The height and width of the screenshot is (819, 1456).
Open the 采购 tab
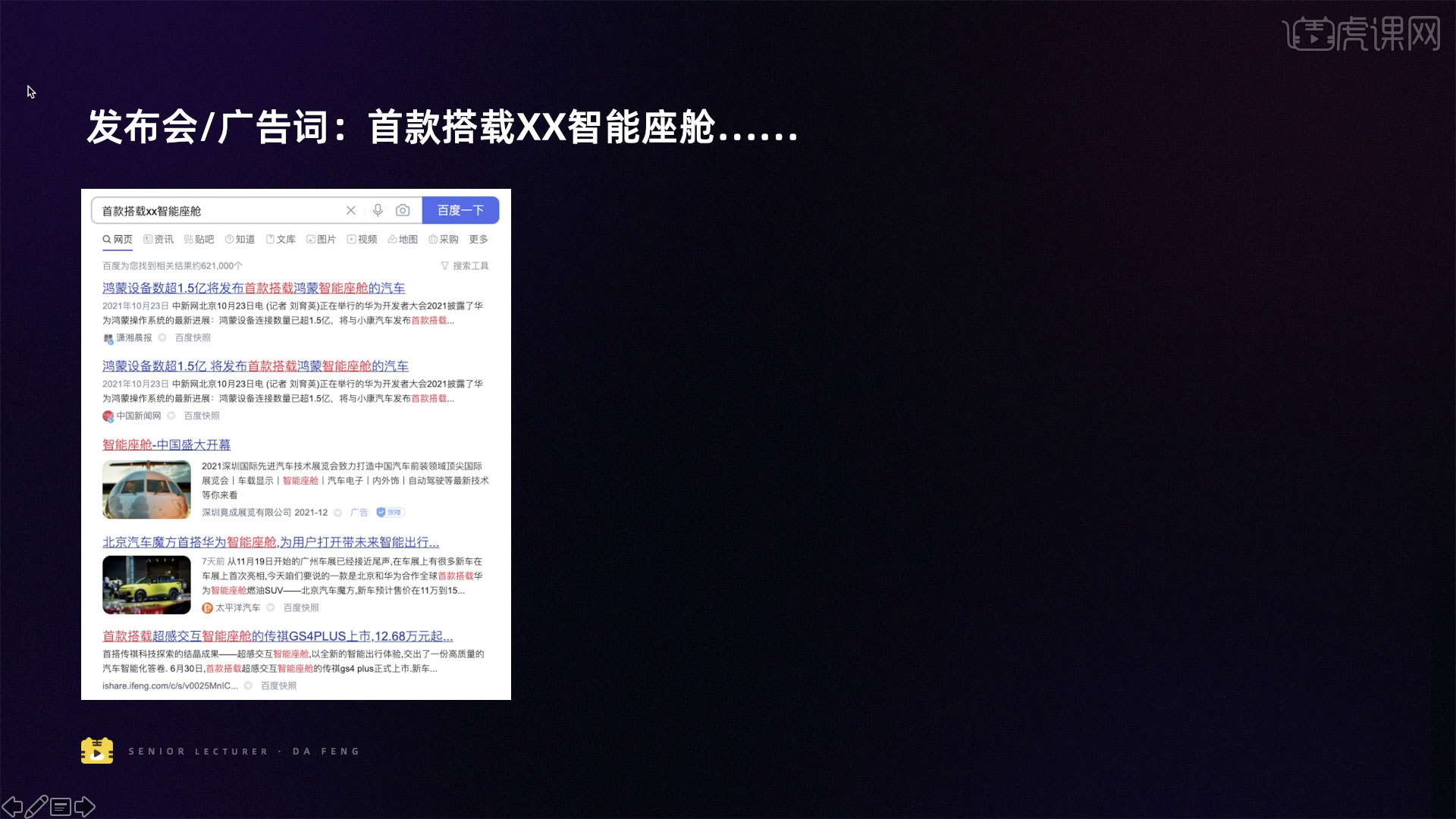pyautogui.click(x=444, y=240)
